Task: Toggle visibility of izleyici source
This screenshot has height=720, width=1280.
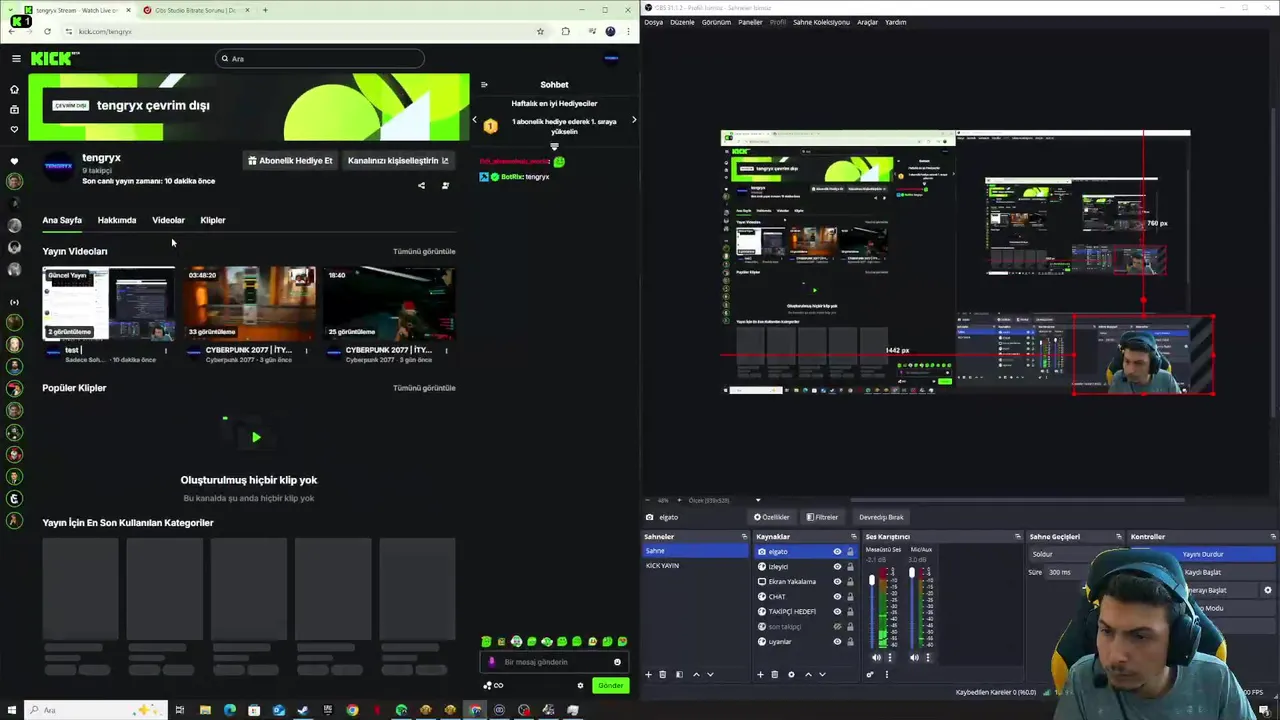Action: tap(837, 567)
